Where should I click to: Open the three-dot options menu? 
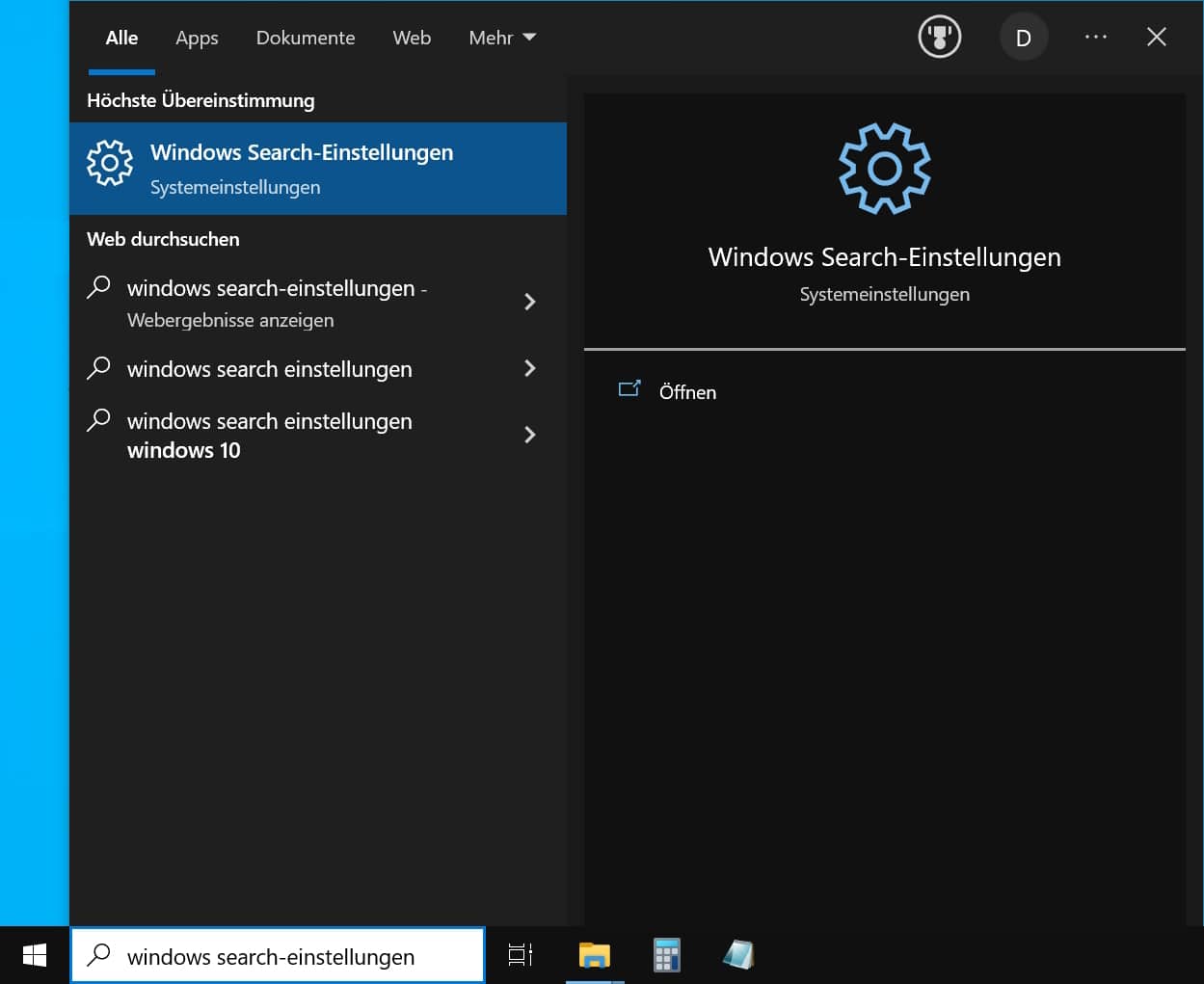tap(1096, 37)
